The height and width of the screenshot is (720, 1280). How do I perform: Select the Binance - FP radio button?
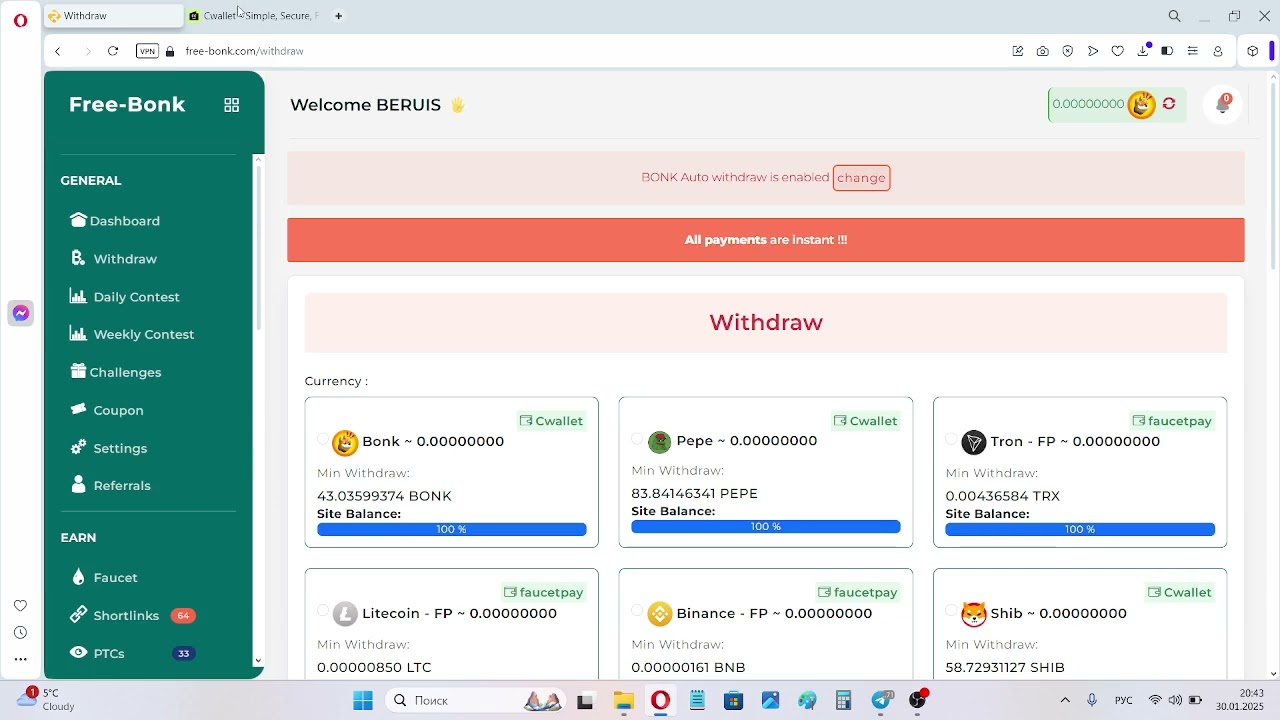tap(637, 610)
